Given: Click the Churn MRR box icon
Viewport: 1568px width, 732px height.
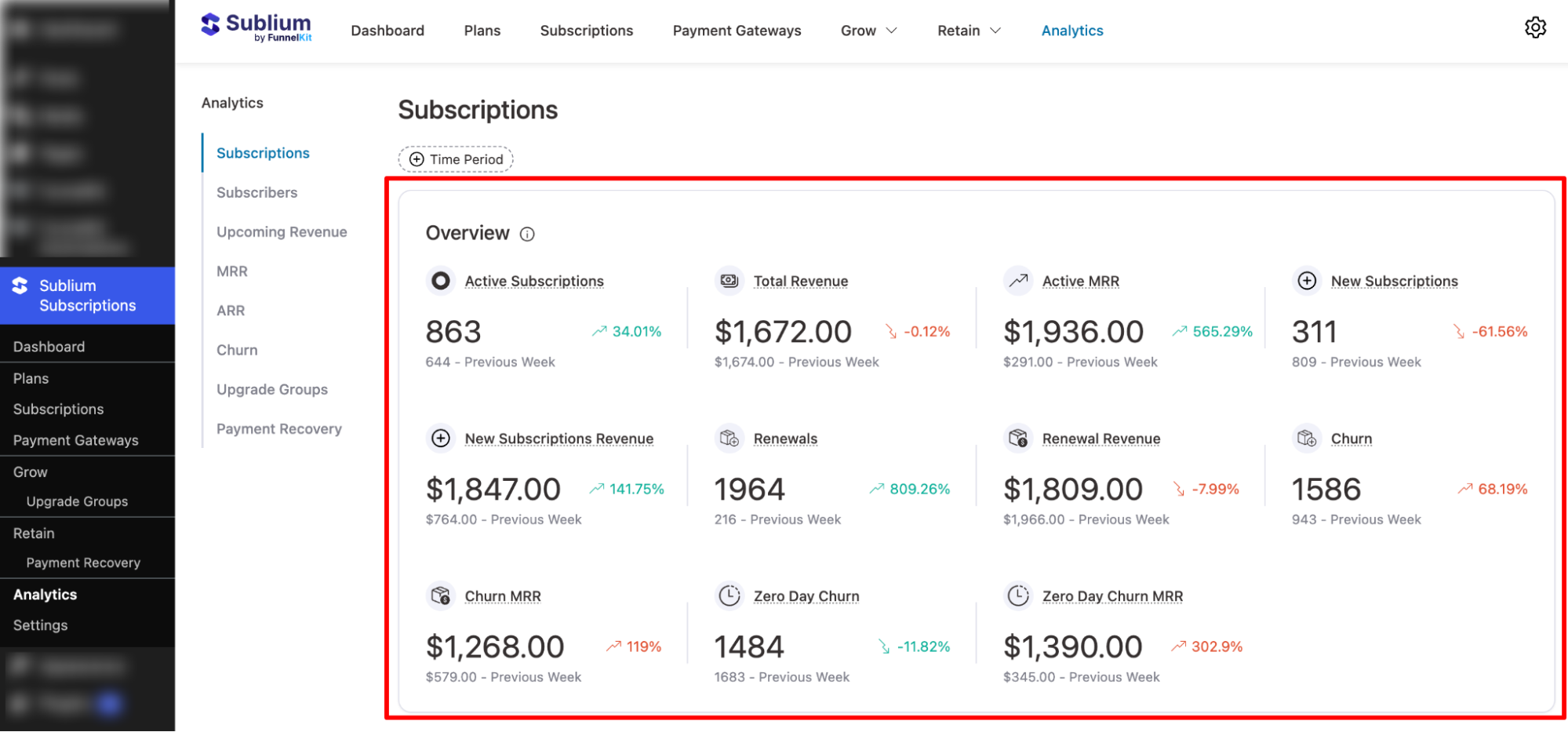Looking at the screenshot, I should (x=441, y=595).
